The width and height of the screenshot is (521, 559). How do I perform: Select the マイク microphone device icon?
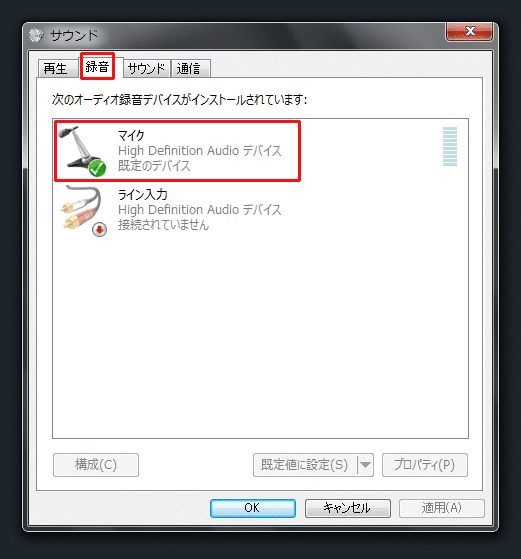[82, 150]
